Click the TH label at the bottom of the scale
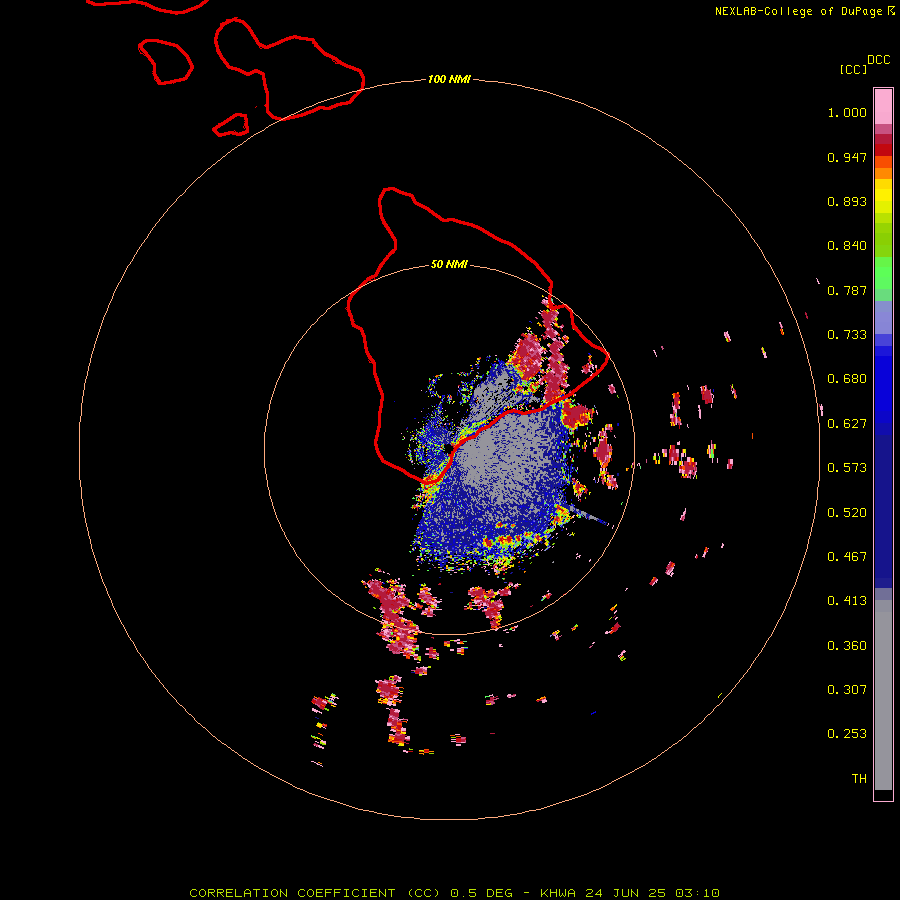The width and height of the screenshot is (900, 900). pos(859,779)
